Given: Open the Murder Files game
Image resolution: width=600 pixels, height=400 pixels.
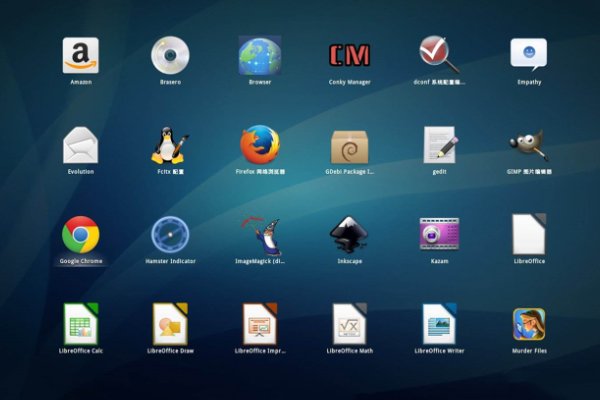Looking at the screenshot, I should coord(528,324).
